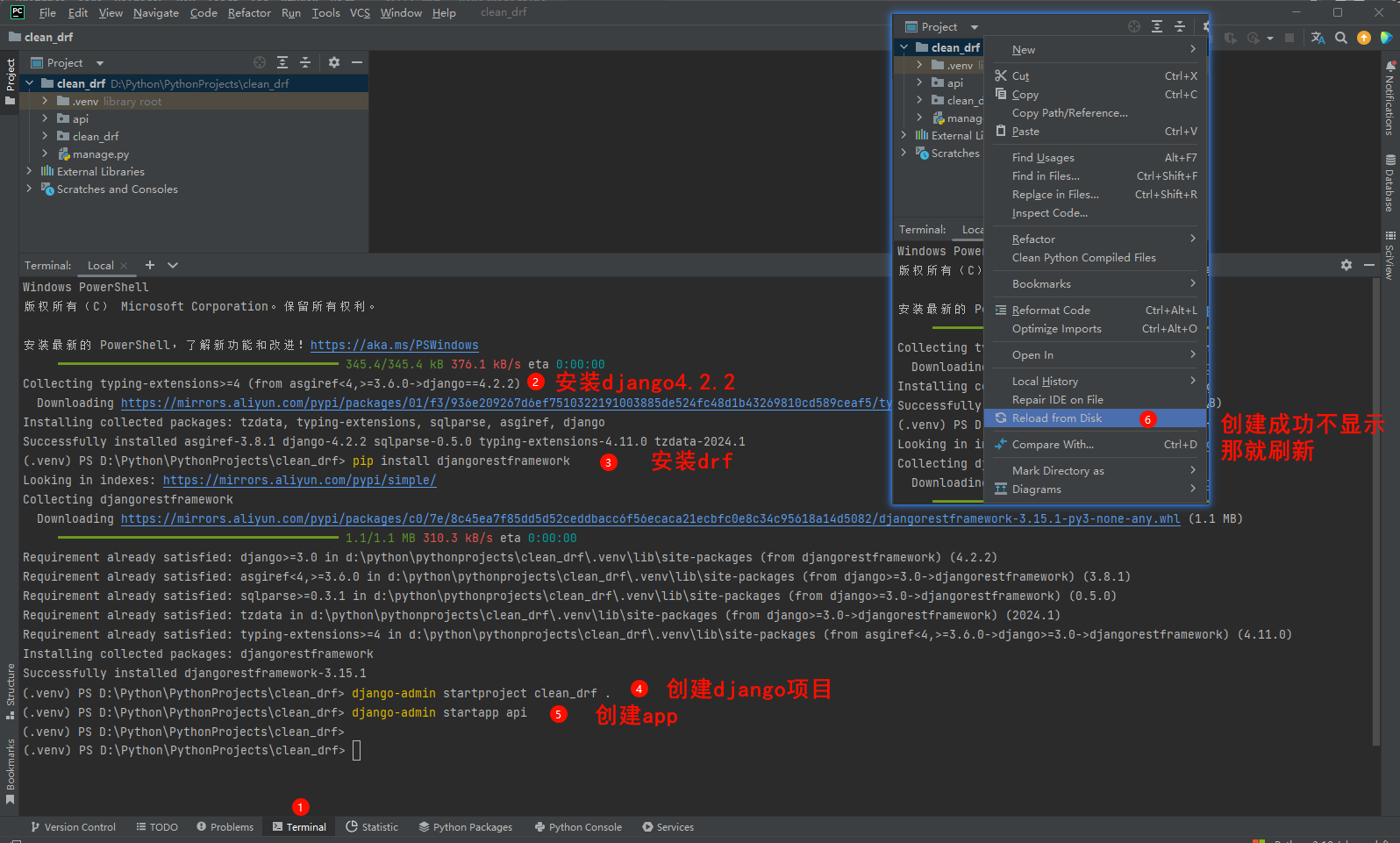1400x843 pixels.
Task: Click locate icon in overlay Project panel
Action: pyautogui.click(x=1134, y=26)
